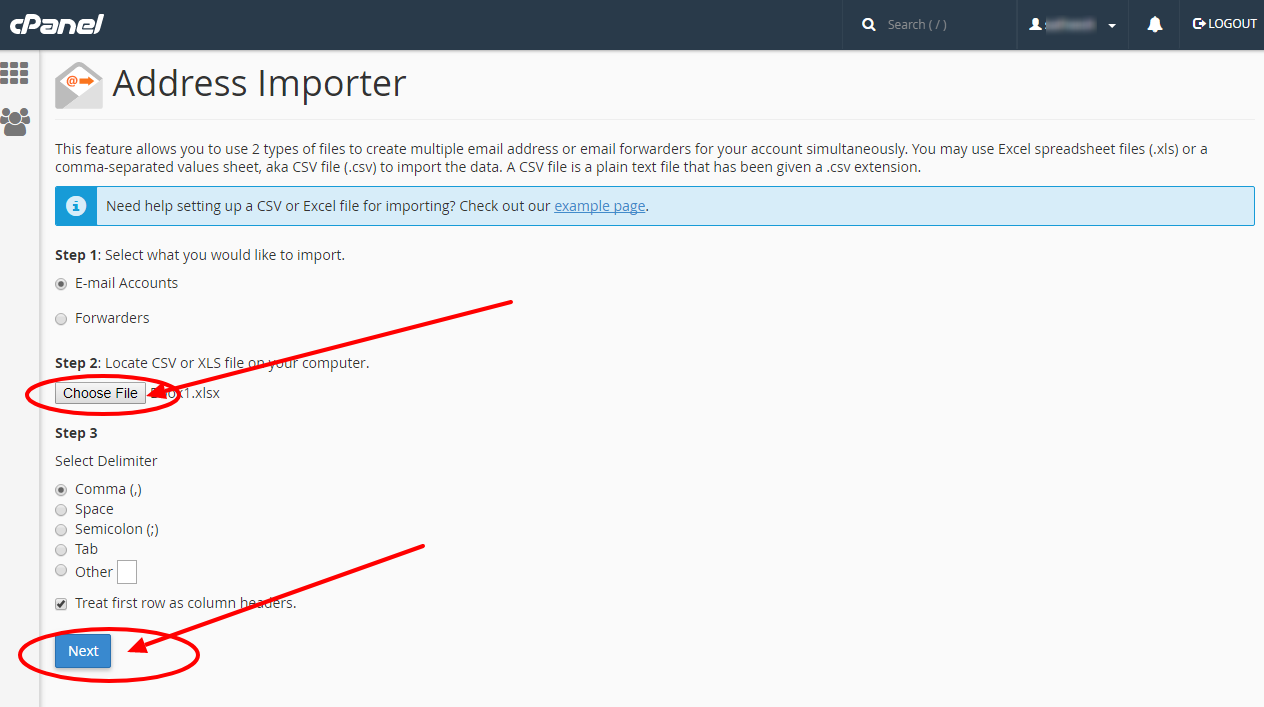Open the notifications bell
Screen dimensions: 1264x707
point(1155,24)
